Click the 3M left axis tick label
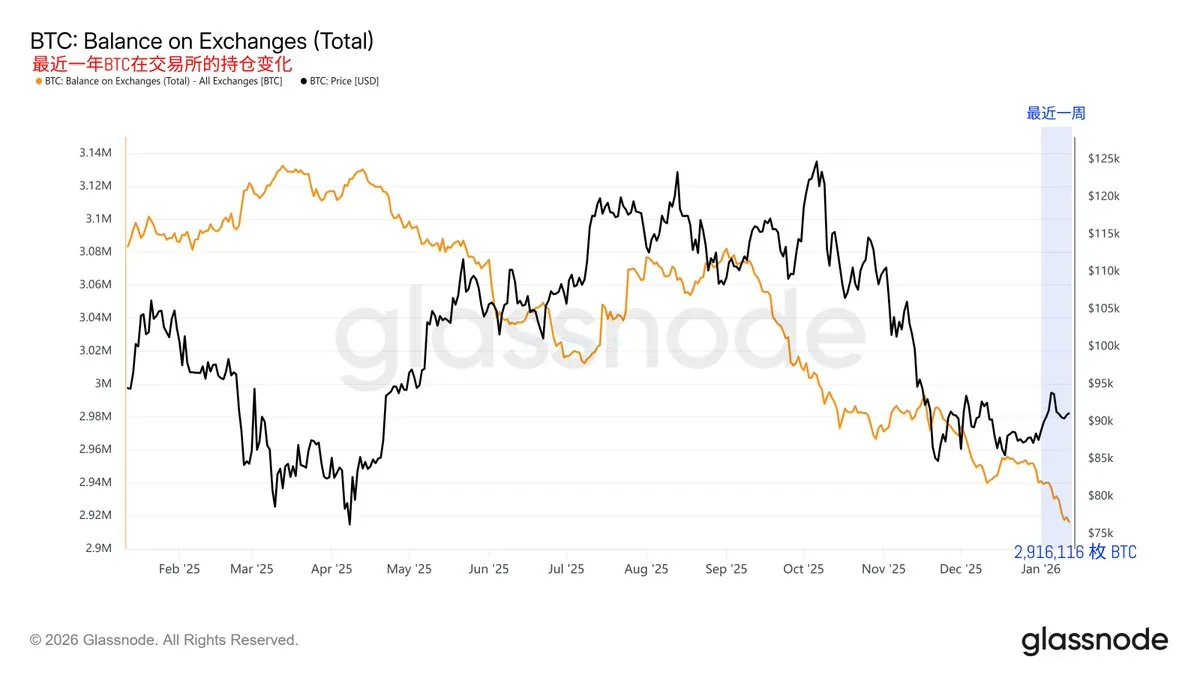1200x675 pixels. [x=103, y=384]
